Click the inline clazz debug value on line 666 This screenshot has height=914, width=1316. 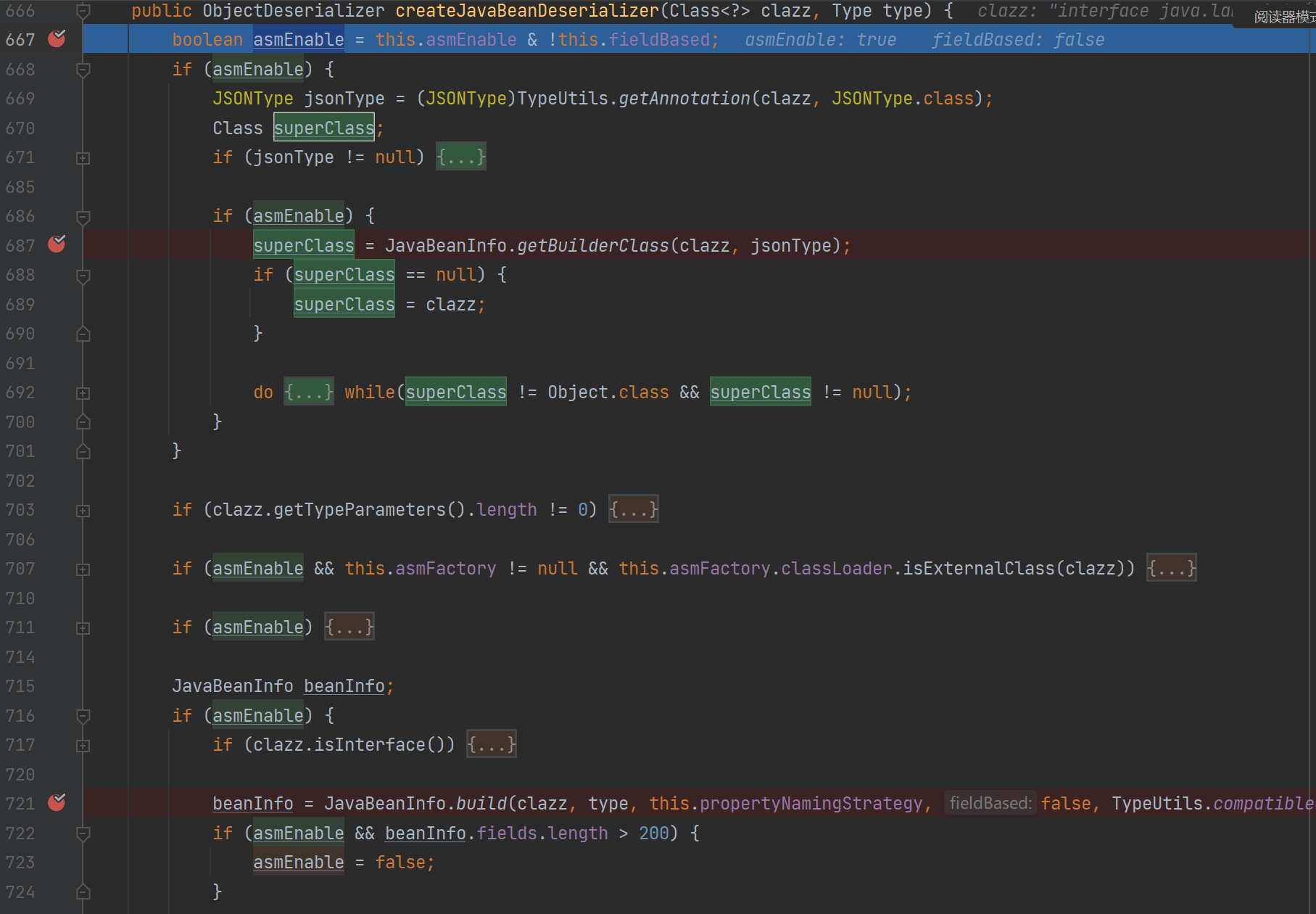(1105, 11)
